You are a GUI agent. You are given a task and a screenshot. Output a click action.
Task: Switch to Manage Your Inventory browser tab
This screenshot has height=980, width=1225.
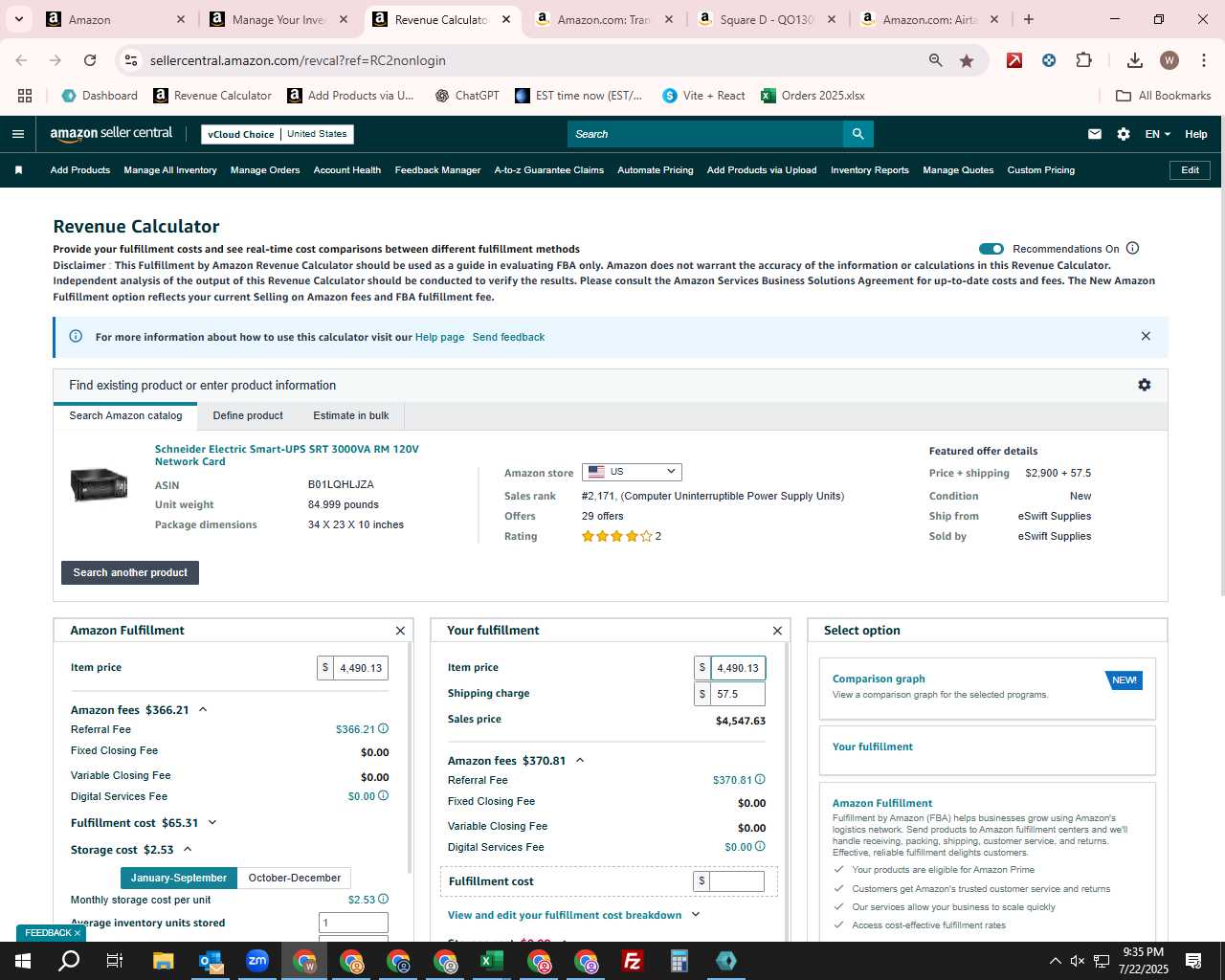coord(278,19)
